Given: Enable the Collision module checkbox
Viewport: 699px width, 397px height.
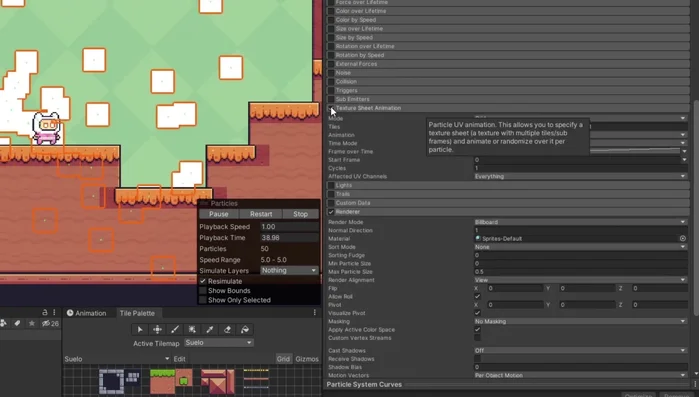Looking at the screenshot, I should 331,82.
